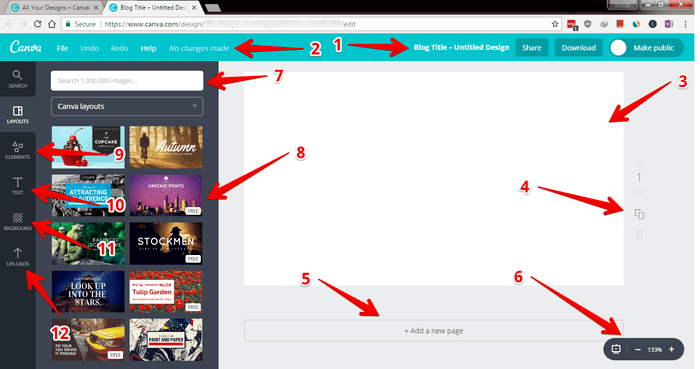Select the Layouts sidebar icon
The height and width of the screenshot is (369, 700).
coord(17,115)
